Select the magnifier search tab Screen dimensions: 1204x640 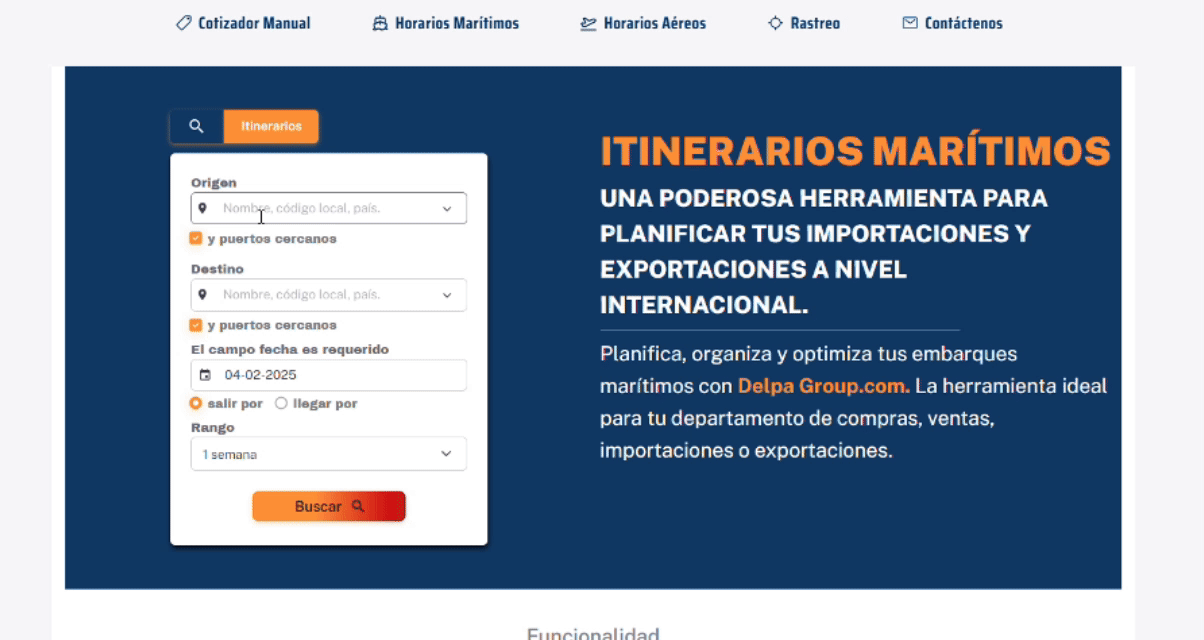(197, 126)
